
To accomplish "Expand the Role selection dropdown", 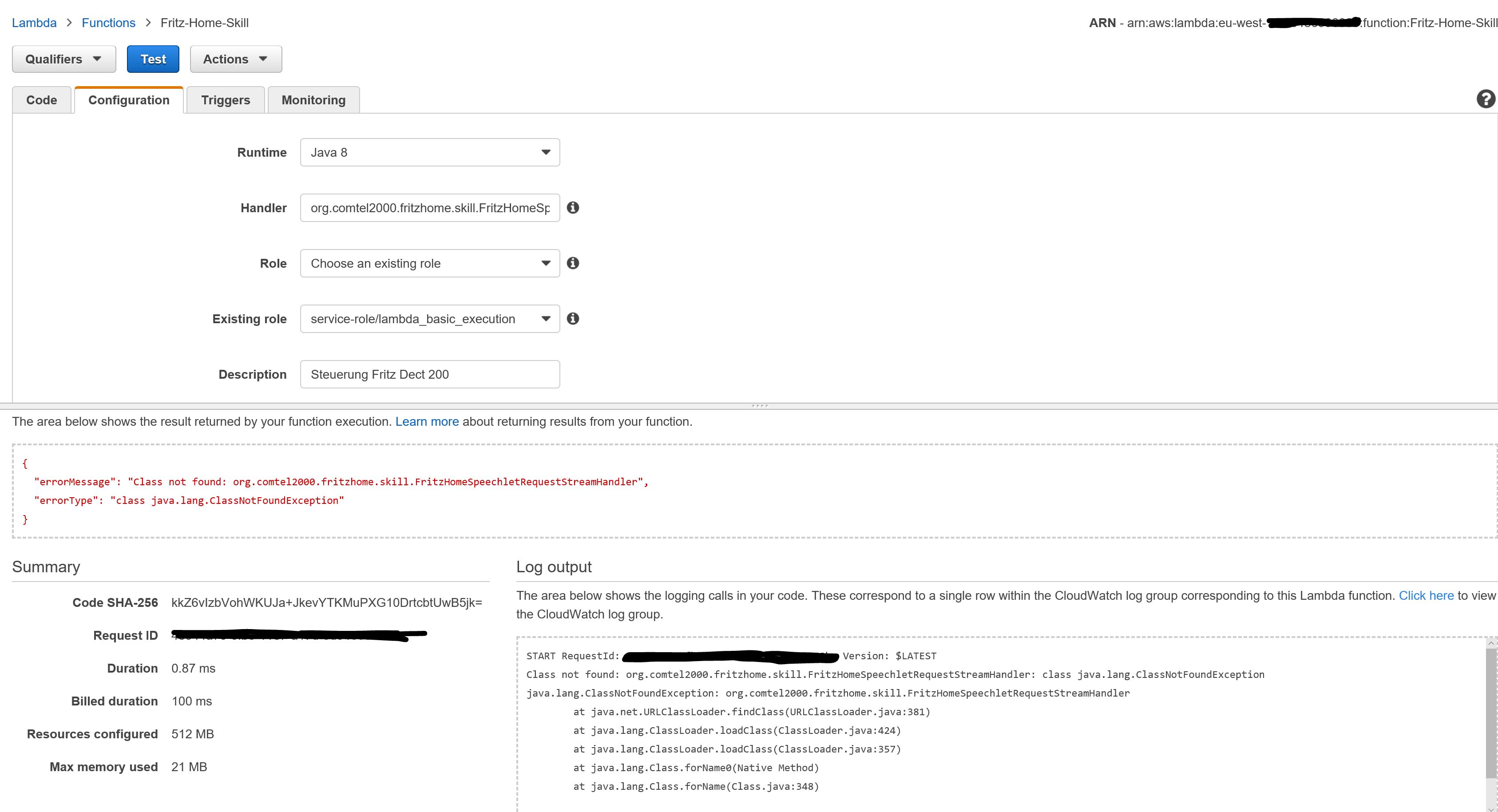I will coord(430,264).
